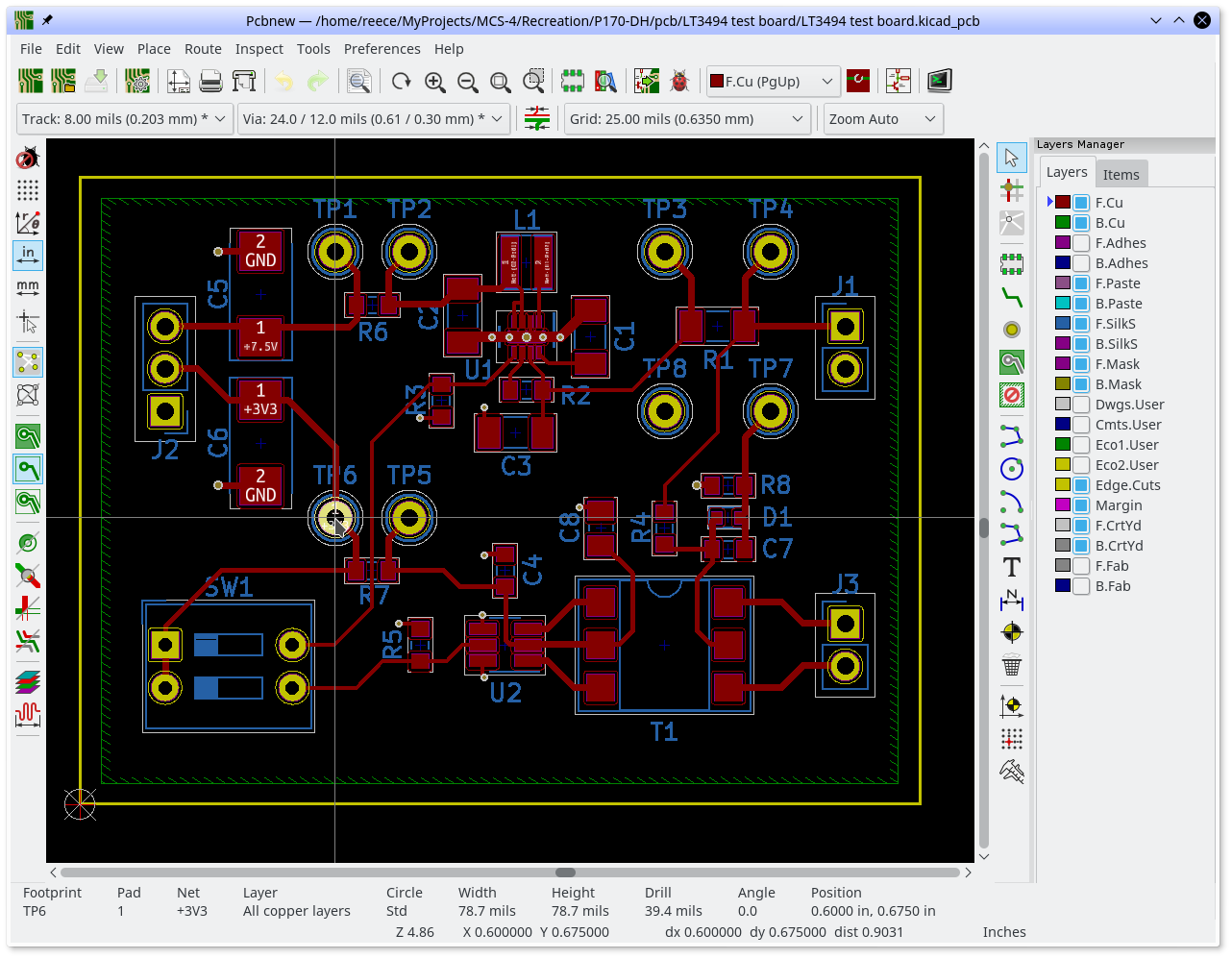Open the Inspect menu
Viewport: 1232px width, 959px height.
tap(259, 49)
